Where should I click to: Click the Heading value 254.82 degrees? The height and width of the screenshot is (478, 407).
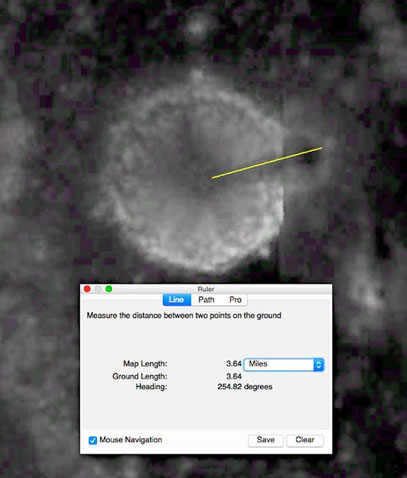point(245,387)
